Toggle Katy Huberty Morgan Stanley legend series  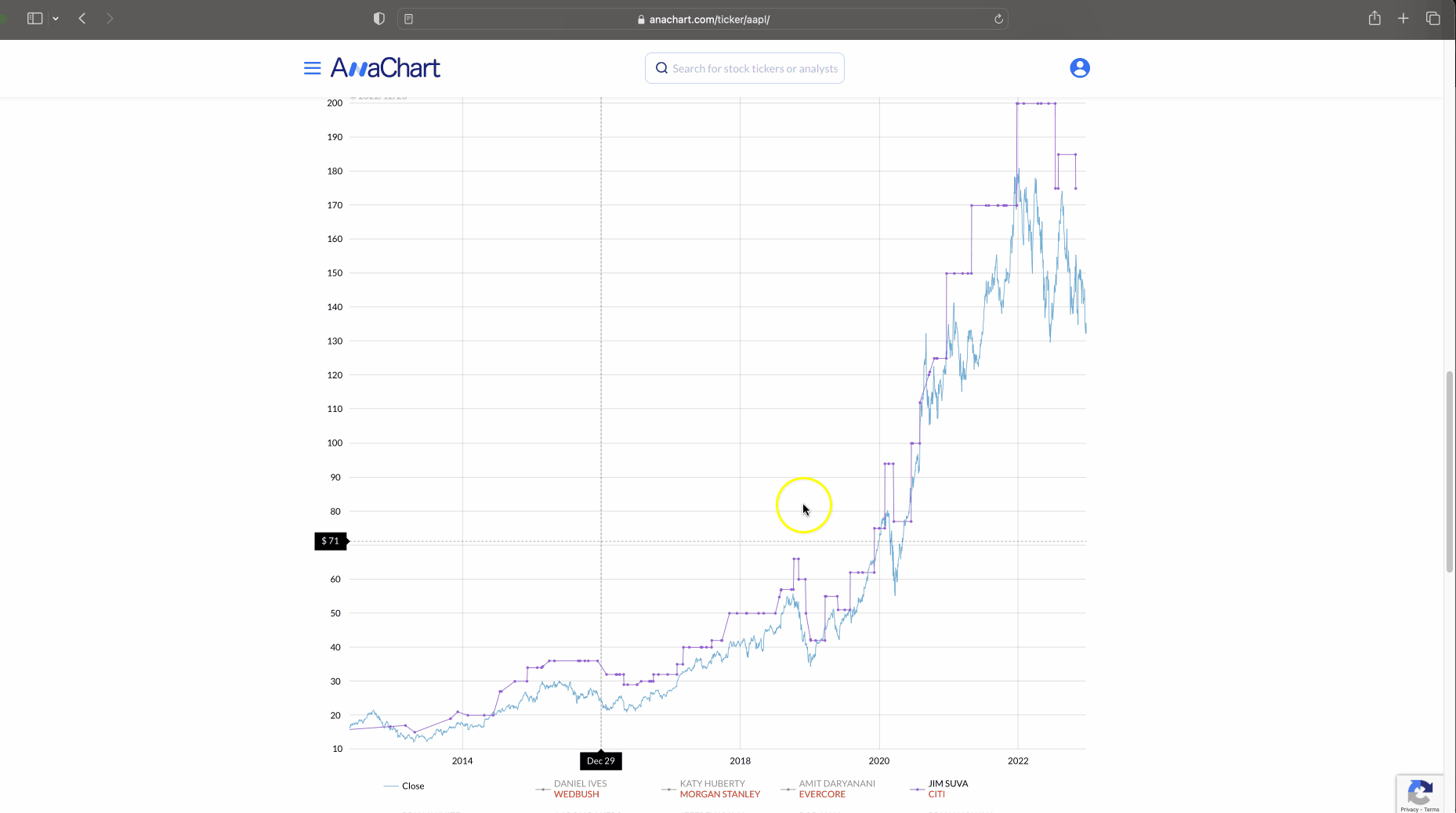pyautogui.click(x=719, y=789)
